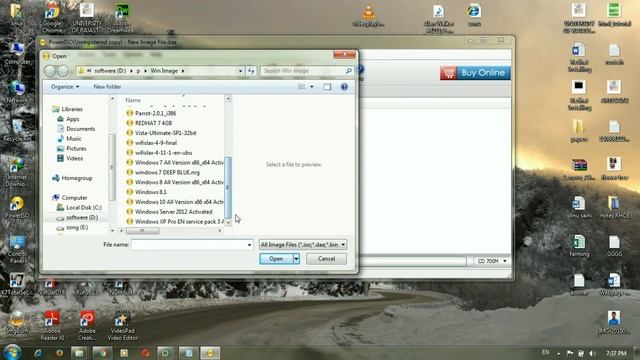Cancel the Open dialog

[x=326, y=259]
